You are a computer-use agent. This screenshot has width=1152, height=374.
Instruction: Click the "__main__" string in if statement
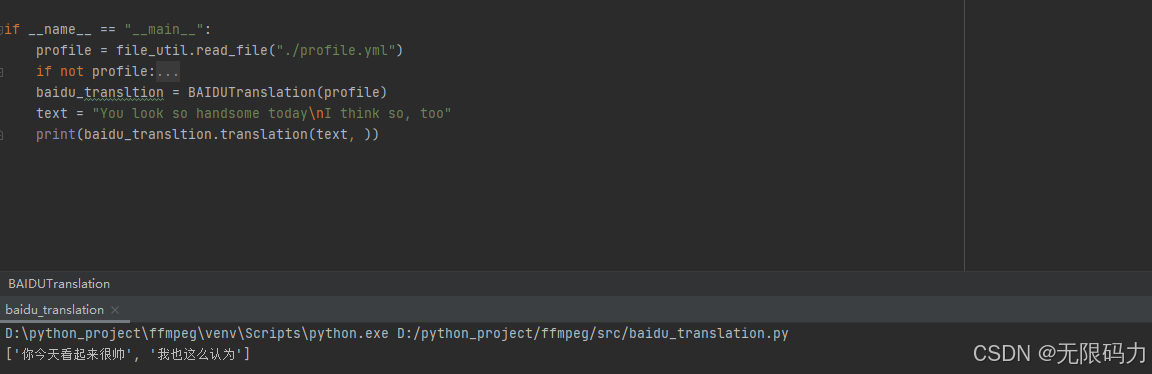(x=164, y=30)
